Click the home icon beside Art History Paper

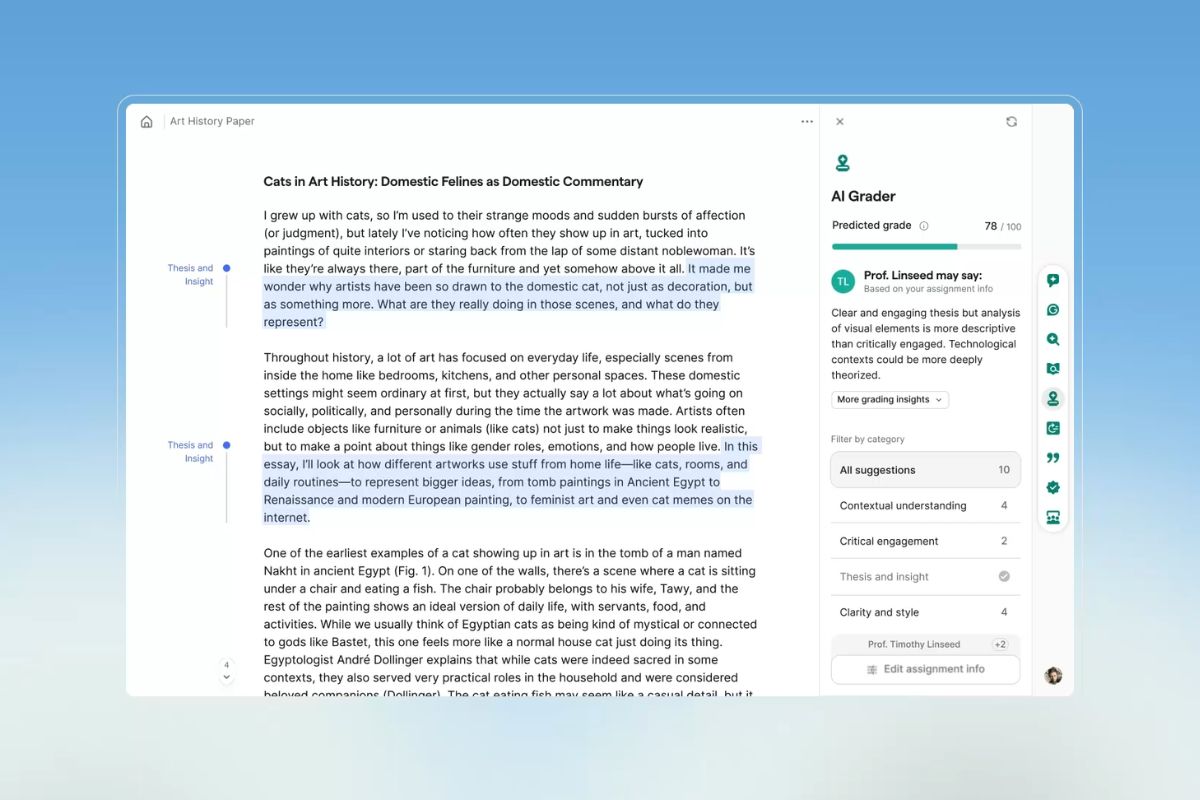(147, 122)
